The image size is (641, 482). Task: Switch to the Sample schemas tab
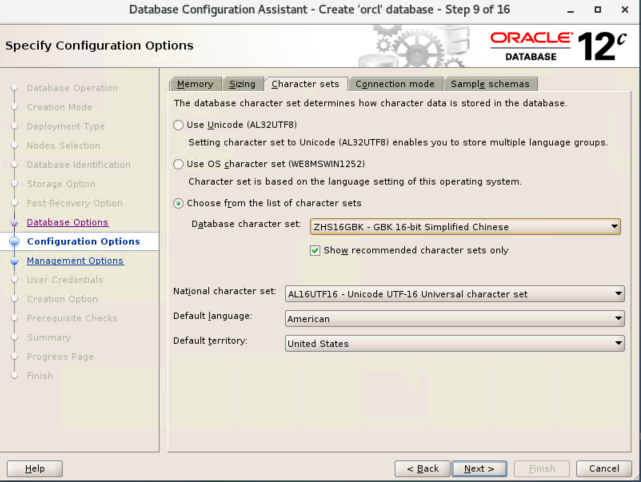coord(490,84)
